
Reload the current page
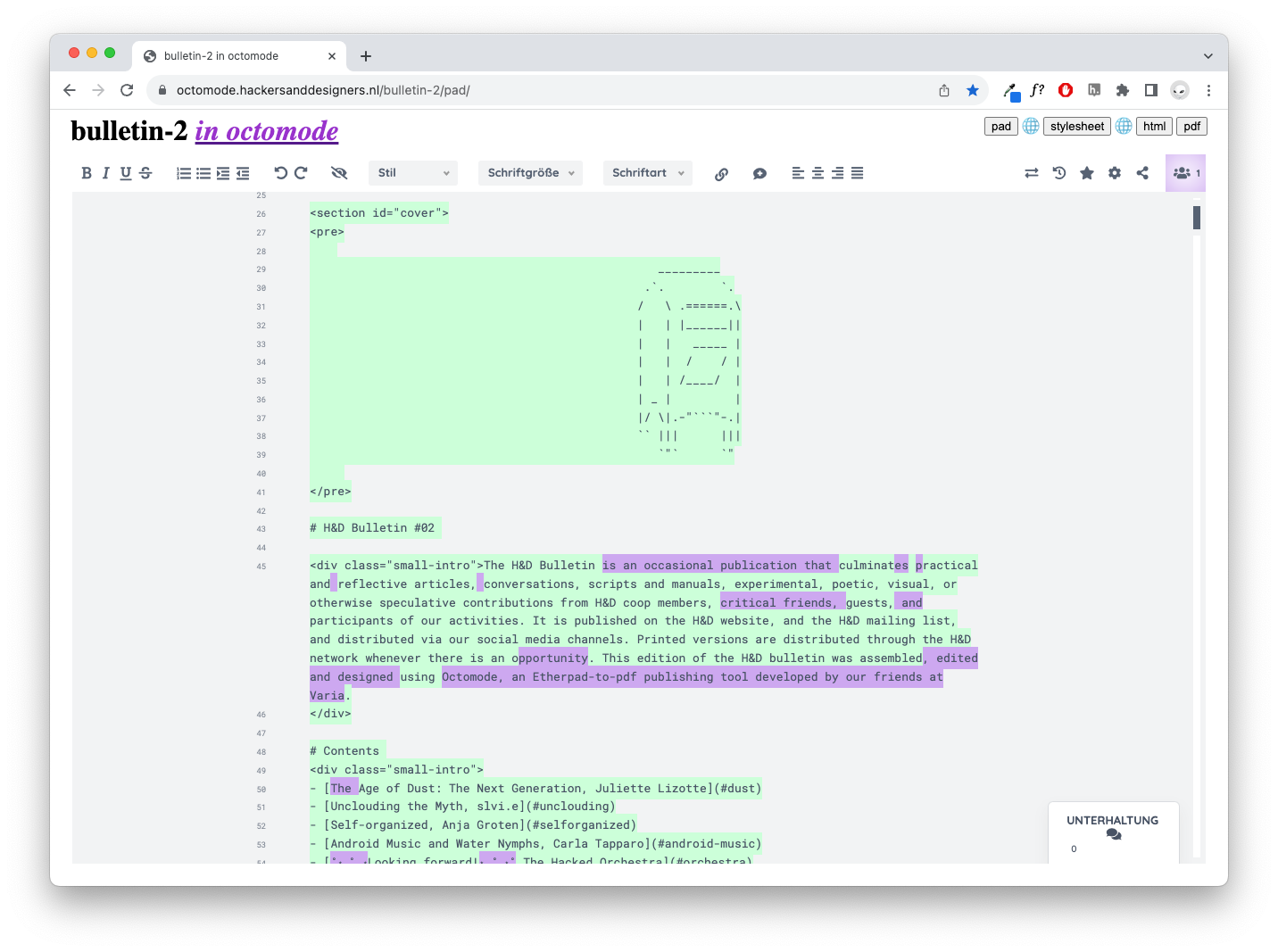127,90
